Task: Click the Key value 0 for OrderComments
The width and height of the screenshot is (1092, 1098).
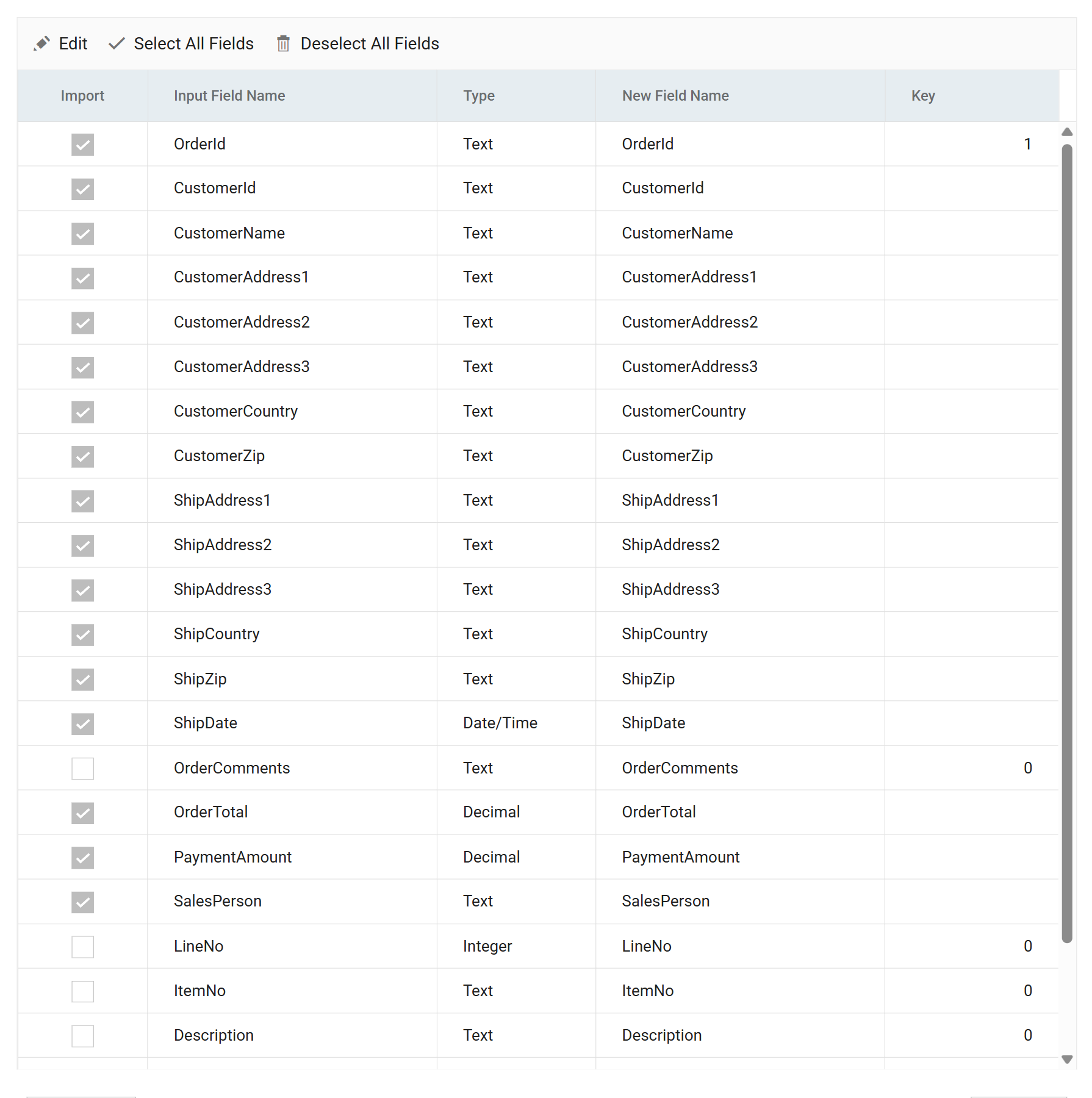Action: tap(1027, 768)
